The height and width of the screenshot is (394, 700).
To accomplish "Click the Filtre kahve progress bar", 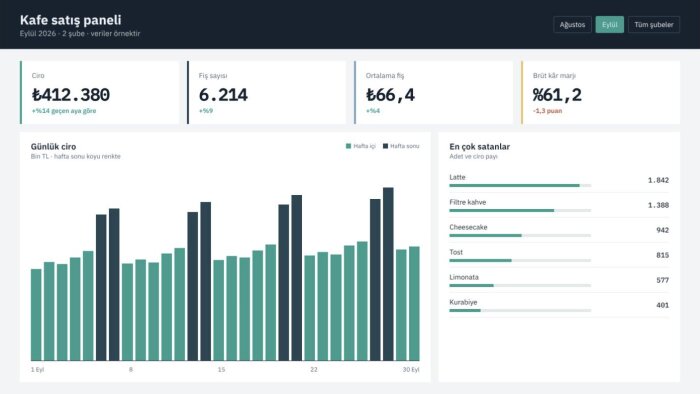I will point(520,210).
